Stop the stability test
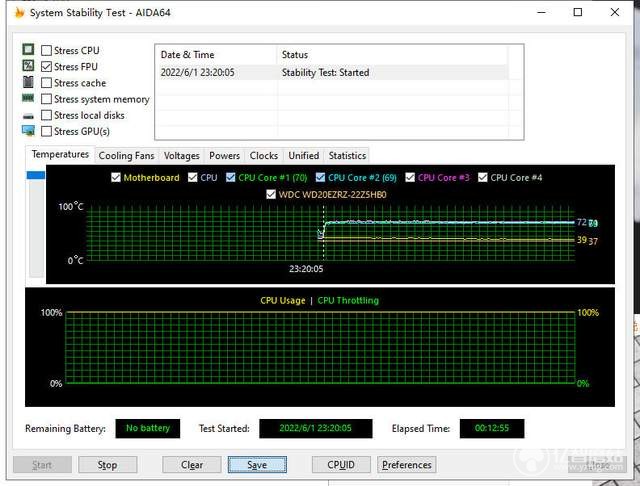Image resolution: width=640 pixels, height=486 pixels. (x=107, y=465)
